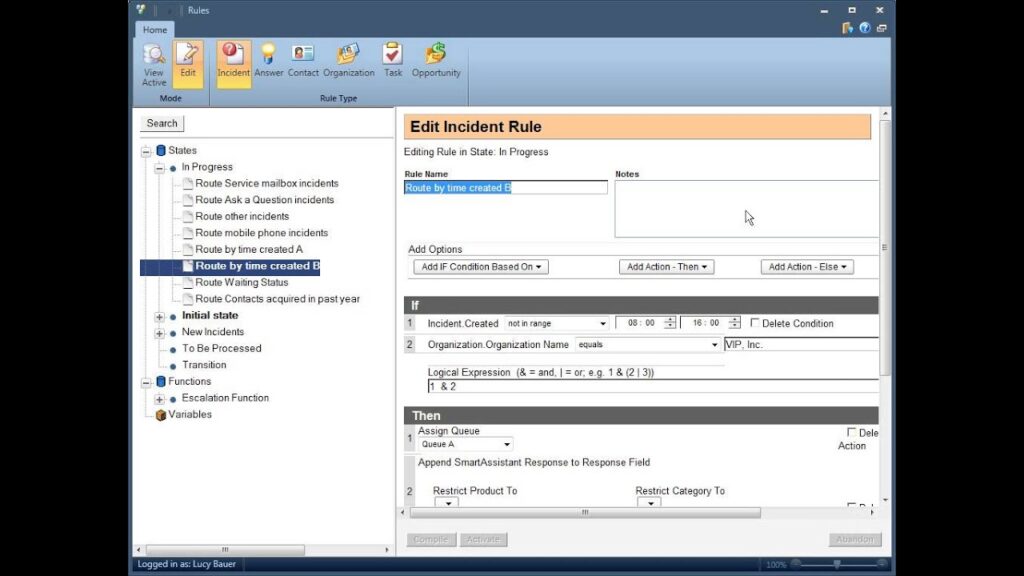Viewport: 1024px width, 576px height.
Task: Select the To Be Processed state
Action: pyautogui.click(x=221, y=349)
